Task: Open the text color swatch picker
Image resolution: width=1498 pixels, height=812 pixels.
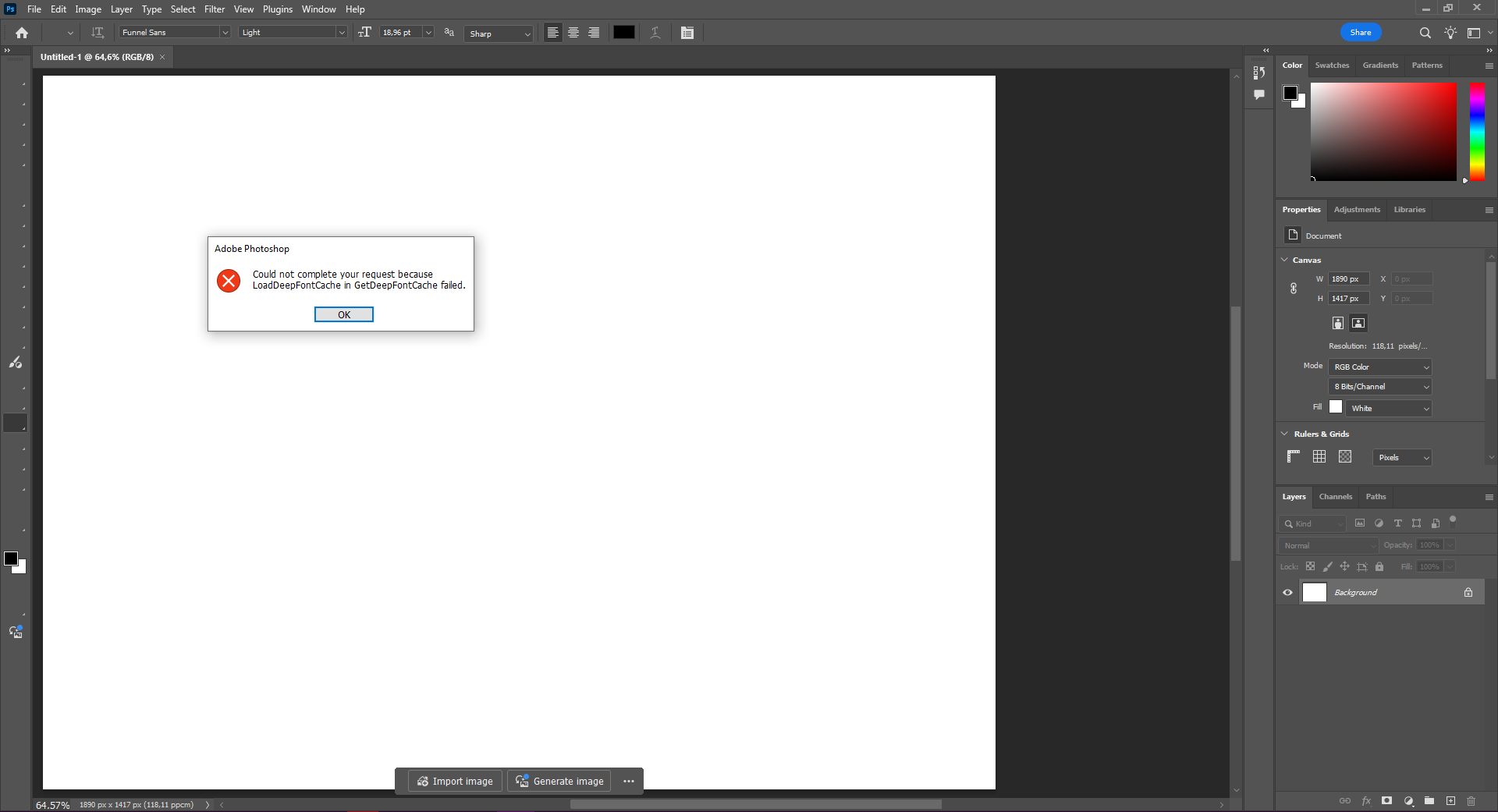Action: [x=623, y=33]
